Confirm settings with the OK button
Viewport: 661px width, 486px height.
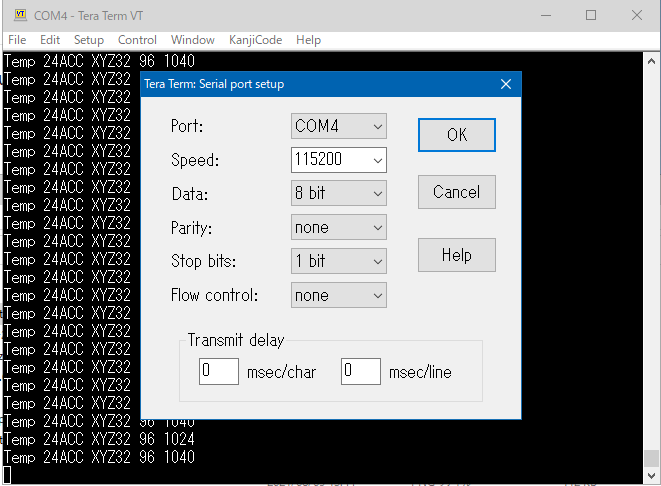click(457, 135)
